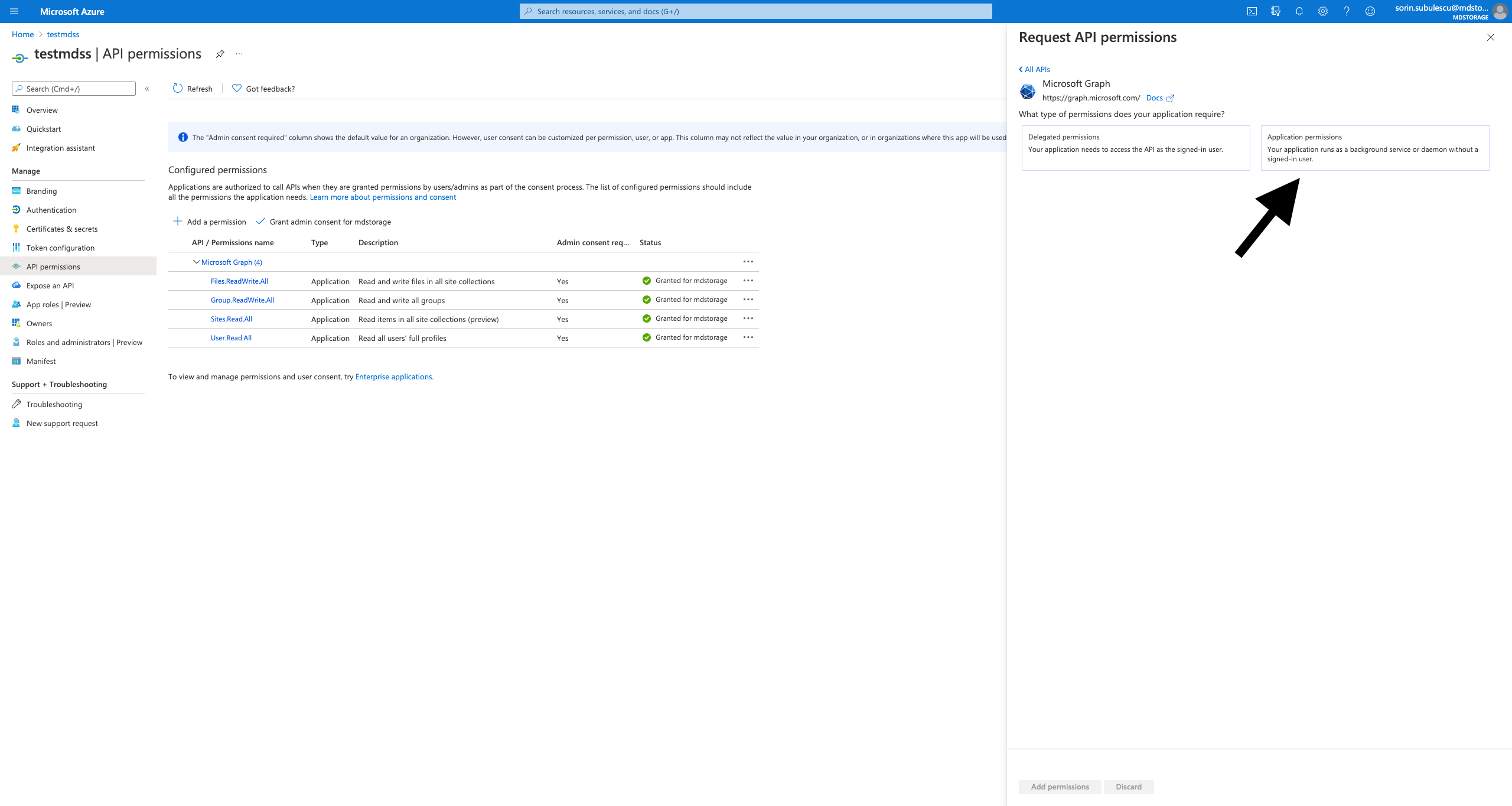
Task: Open more options ellipsis beside title
Action: [239, 54]
